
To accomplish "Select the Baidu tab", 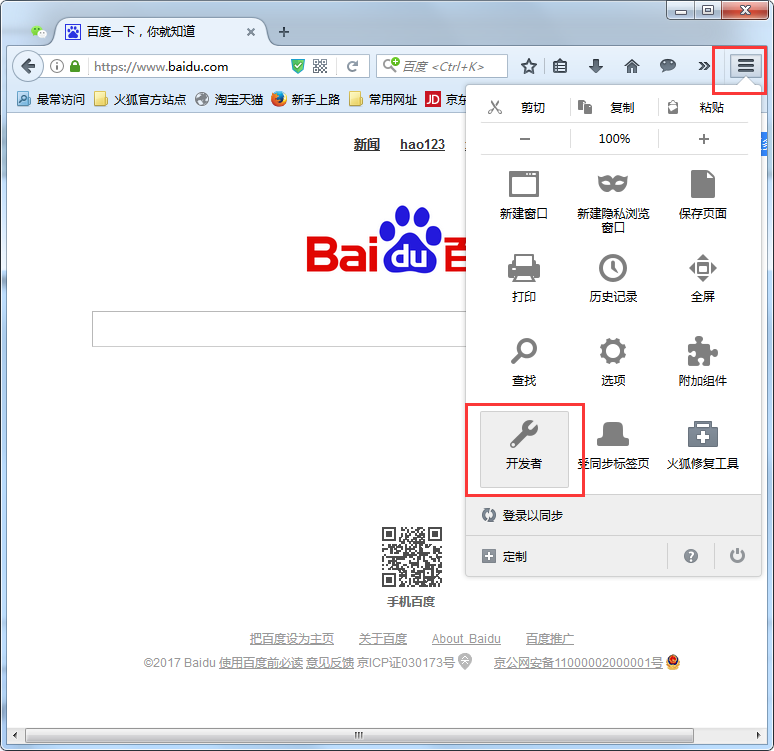I will tap(160, 32).
